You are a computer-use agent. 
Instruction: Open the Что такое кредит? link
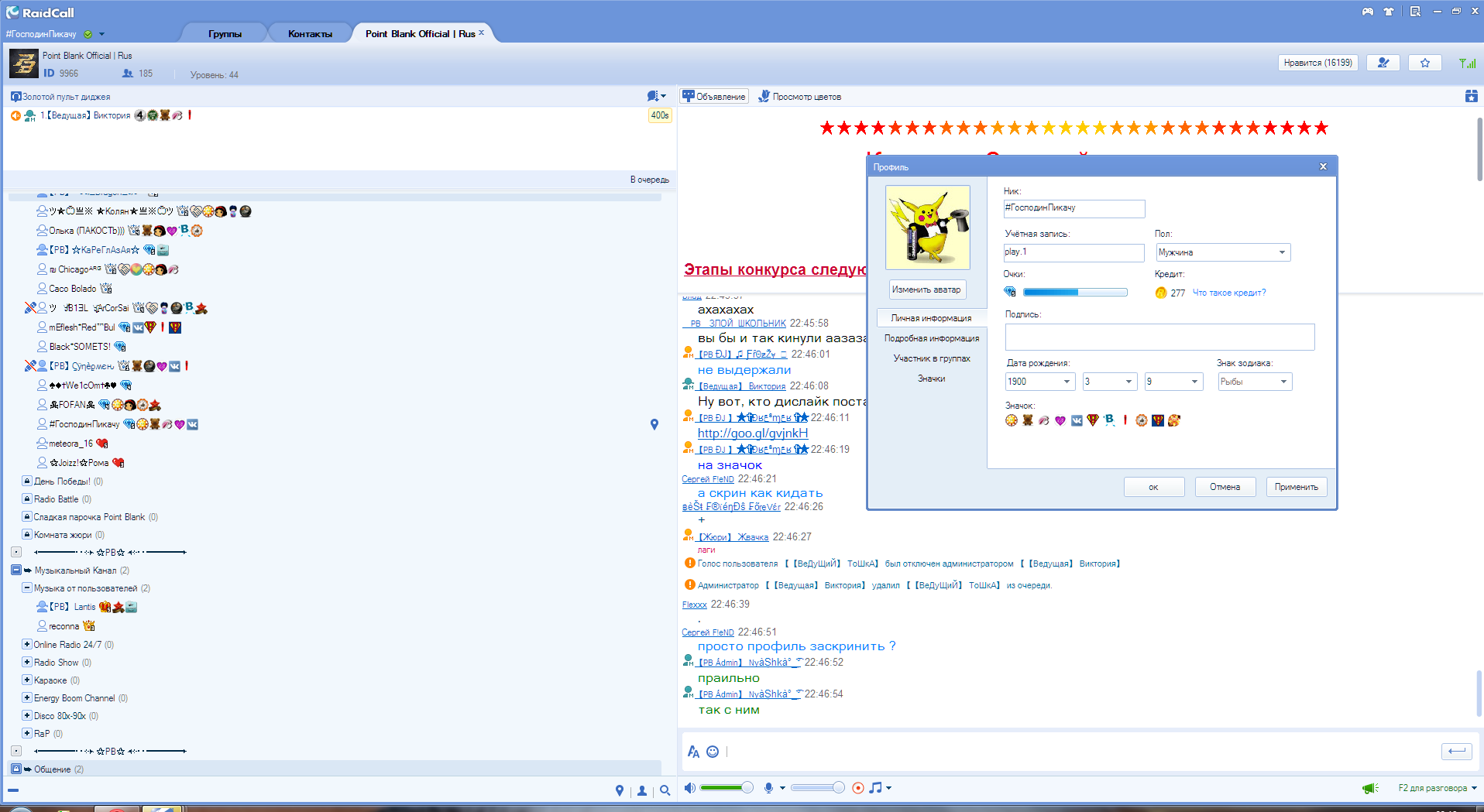pos(1229,293)
